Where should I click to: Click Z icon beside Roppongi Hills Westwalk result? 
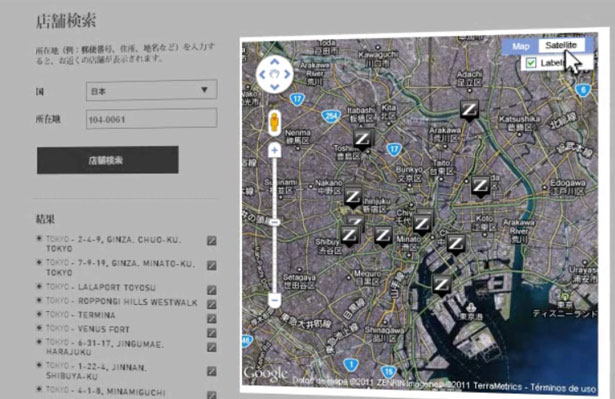click(211, 304)
